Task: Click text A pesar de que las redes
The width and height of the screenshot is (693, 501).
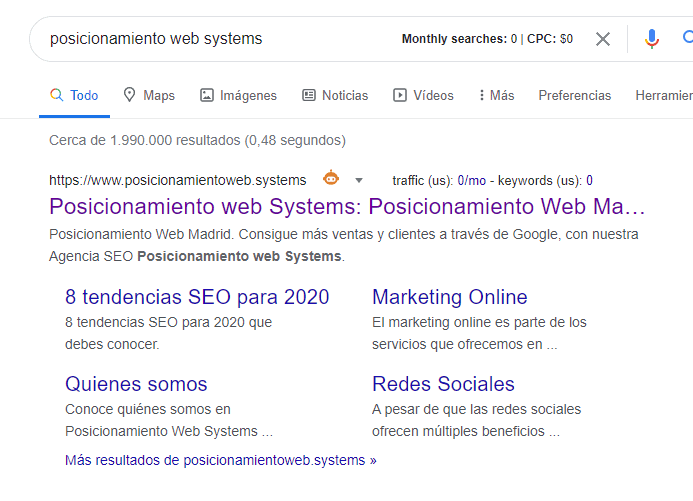Action: 476,410
